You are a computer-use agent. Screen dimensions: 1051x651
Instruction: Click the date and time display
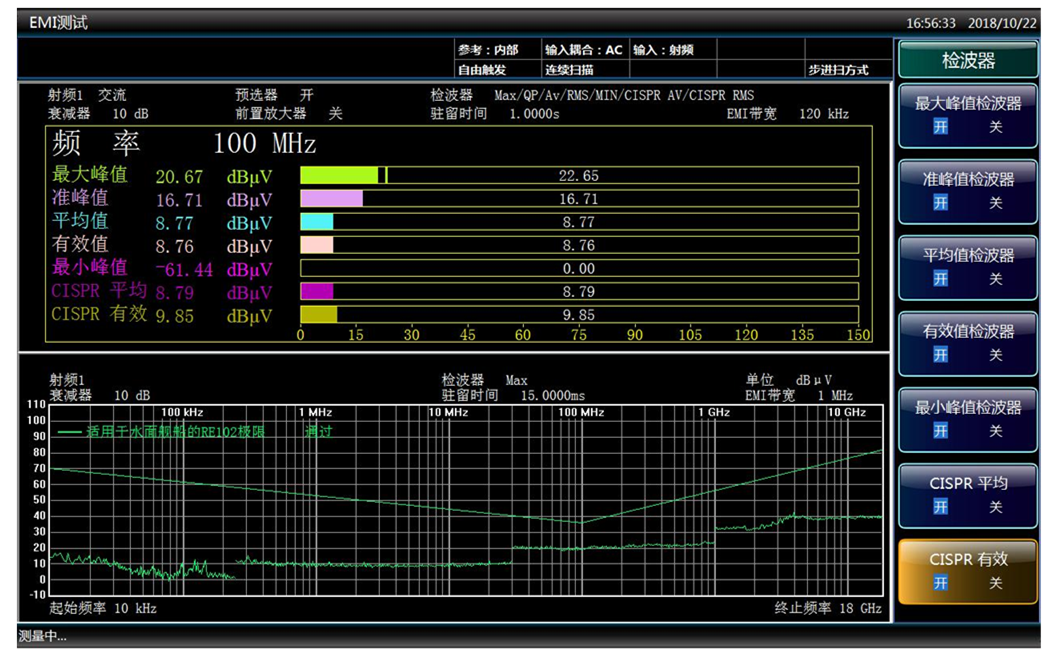(x=972, y=22)
